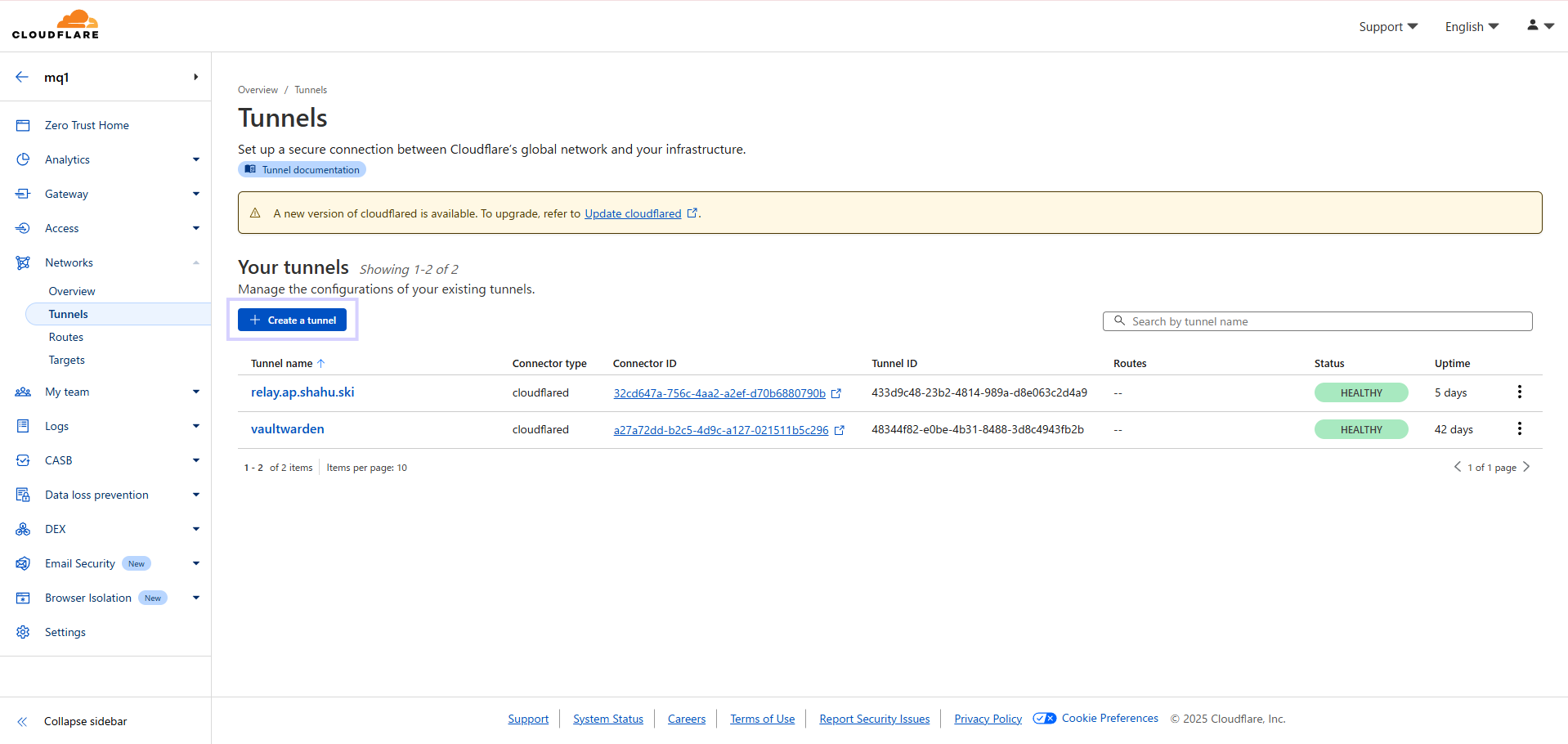Click the Analytics pie chart icon
Viewport: 1568px width, 744px height.
click(23, 159)
